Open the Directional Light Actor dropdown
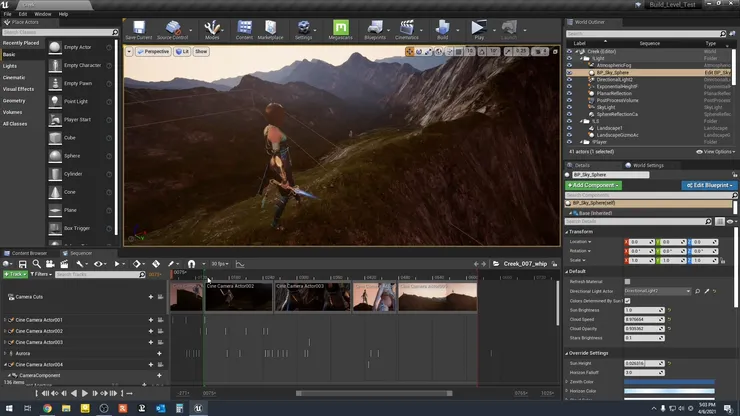Viewport: 740px width, 416px height. [x=657, y=291]
